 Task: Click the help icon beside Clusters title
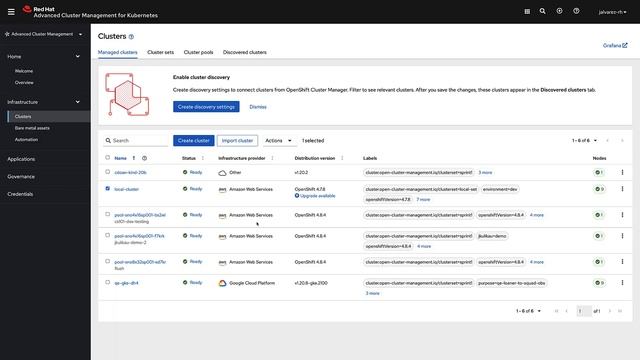click(x=131, y=37)
